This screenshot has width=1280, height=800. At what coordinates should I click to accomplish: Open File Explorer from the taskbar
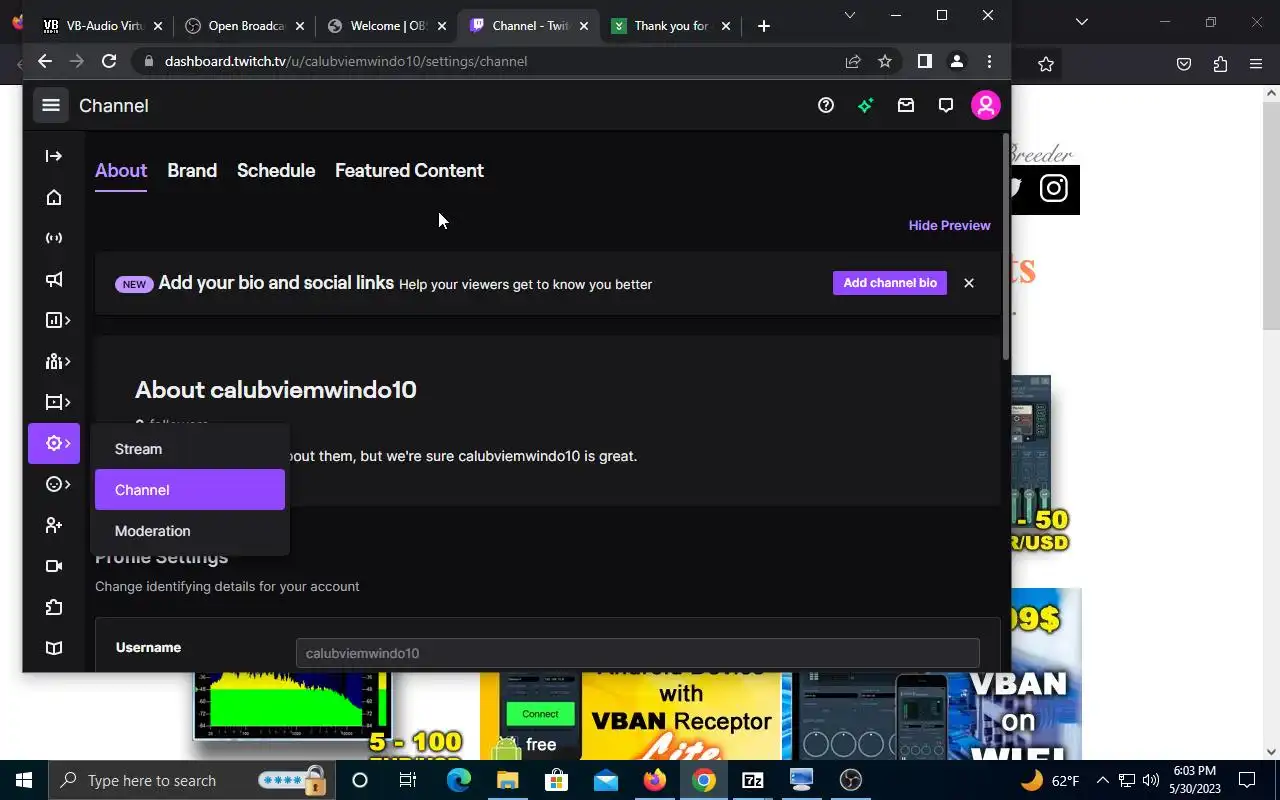pos(508,780)
